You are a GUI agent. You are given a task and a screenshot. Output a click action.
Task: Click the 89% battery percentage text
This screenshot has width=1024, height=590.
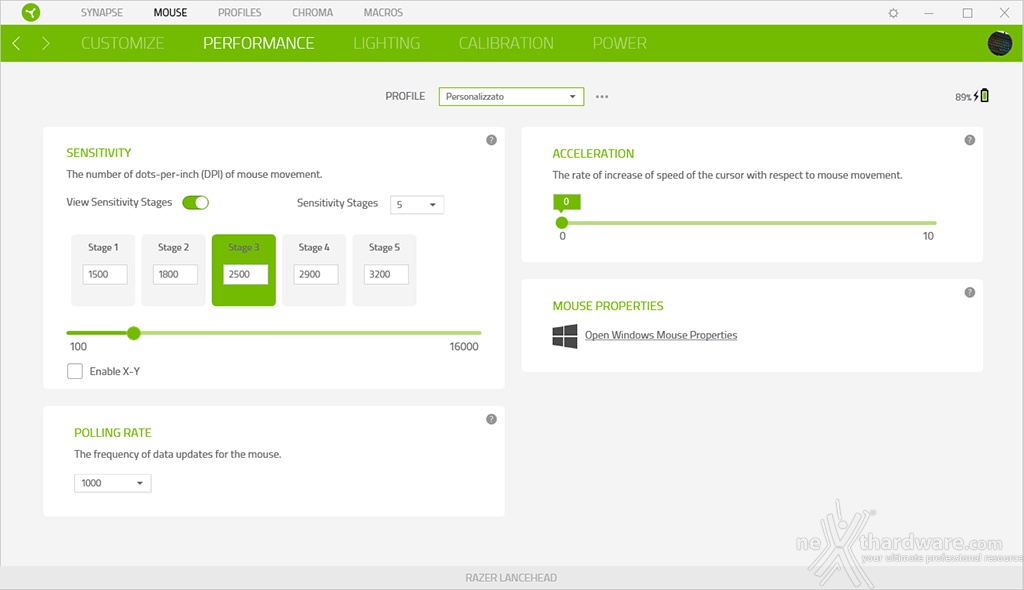pyautogui.click(x=963, y=97)
